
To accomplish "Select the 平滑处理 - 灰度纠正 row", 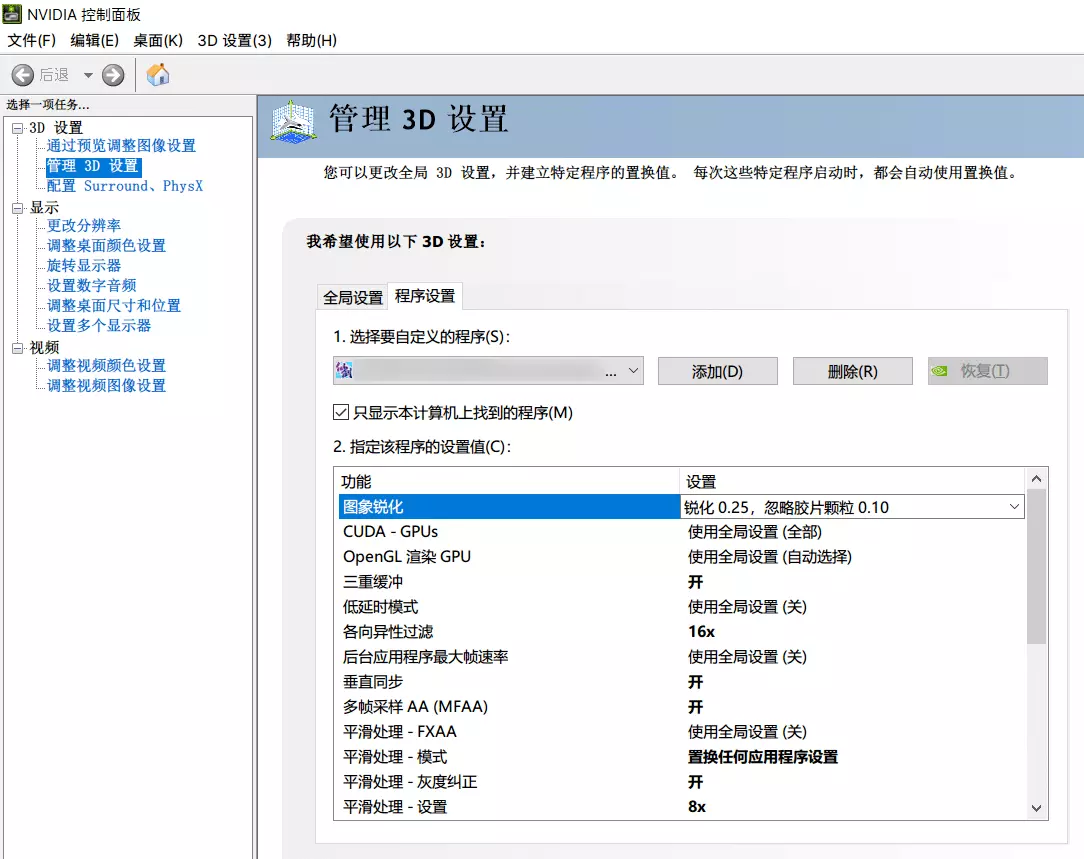I will click(x=681, y=782).
